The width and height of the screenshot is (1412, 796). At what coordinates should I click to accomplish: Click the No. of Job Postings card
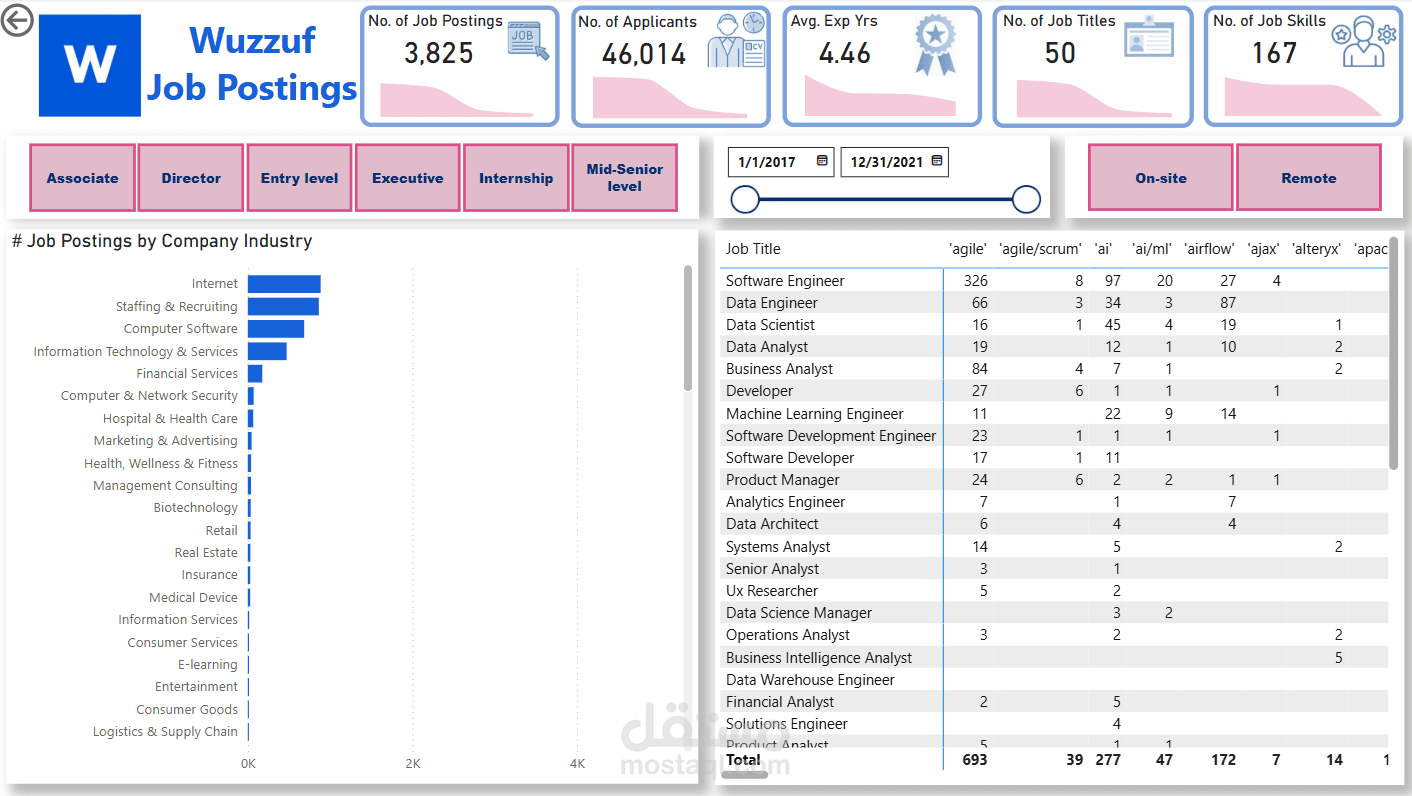point(459,66)
